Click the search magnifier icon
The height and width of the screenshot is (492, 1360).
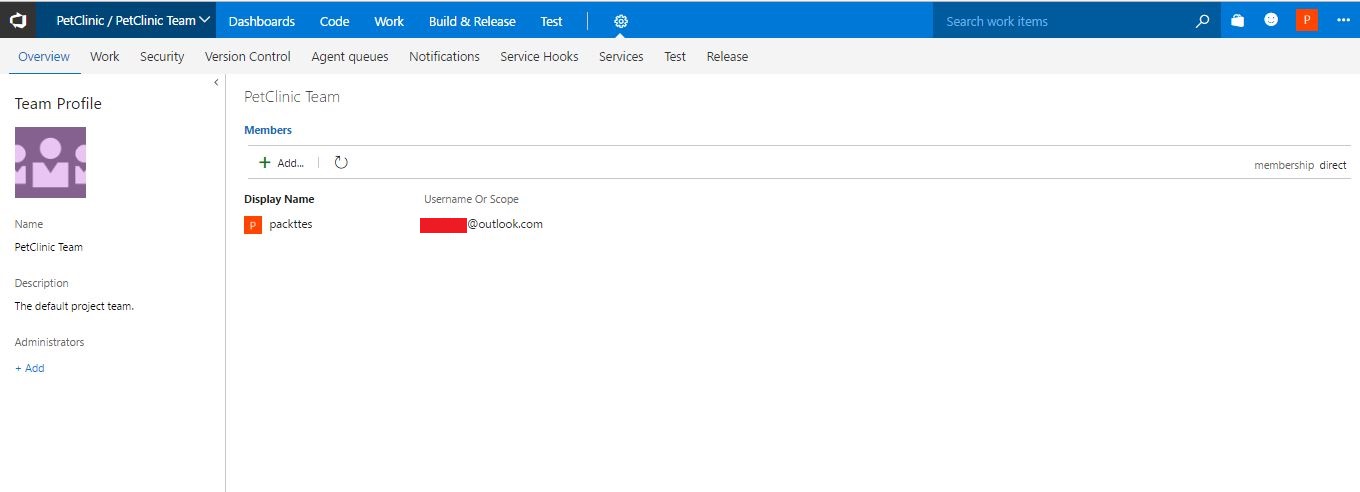(x=1203, y=20)
